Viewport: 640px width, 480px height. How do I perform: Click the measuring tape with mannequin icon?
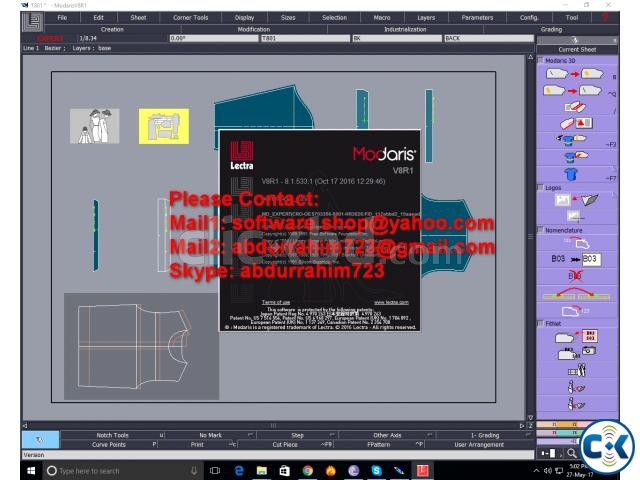pos(577,371)
